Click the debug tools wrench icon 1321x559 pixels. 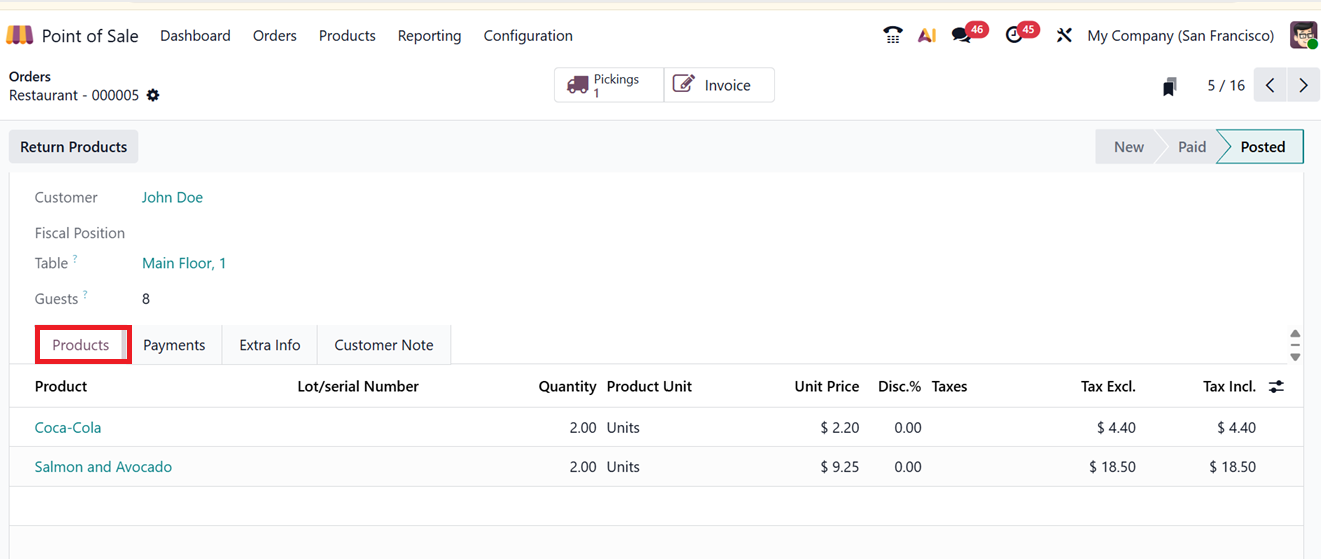pos(1064,35)
